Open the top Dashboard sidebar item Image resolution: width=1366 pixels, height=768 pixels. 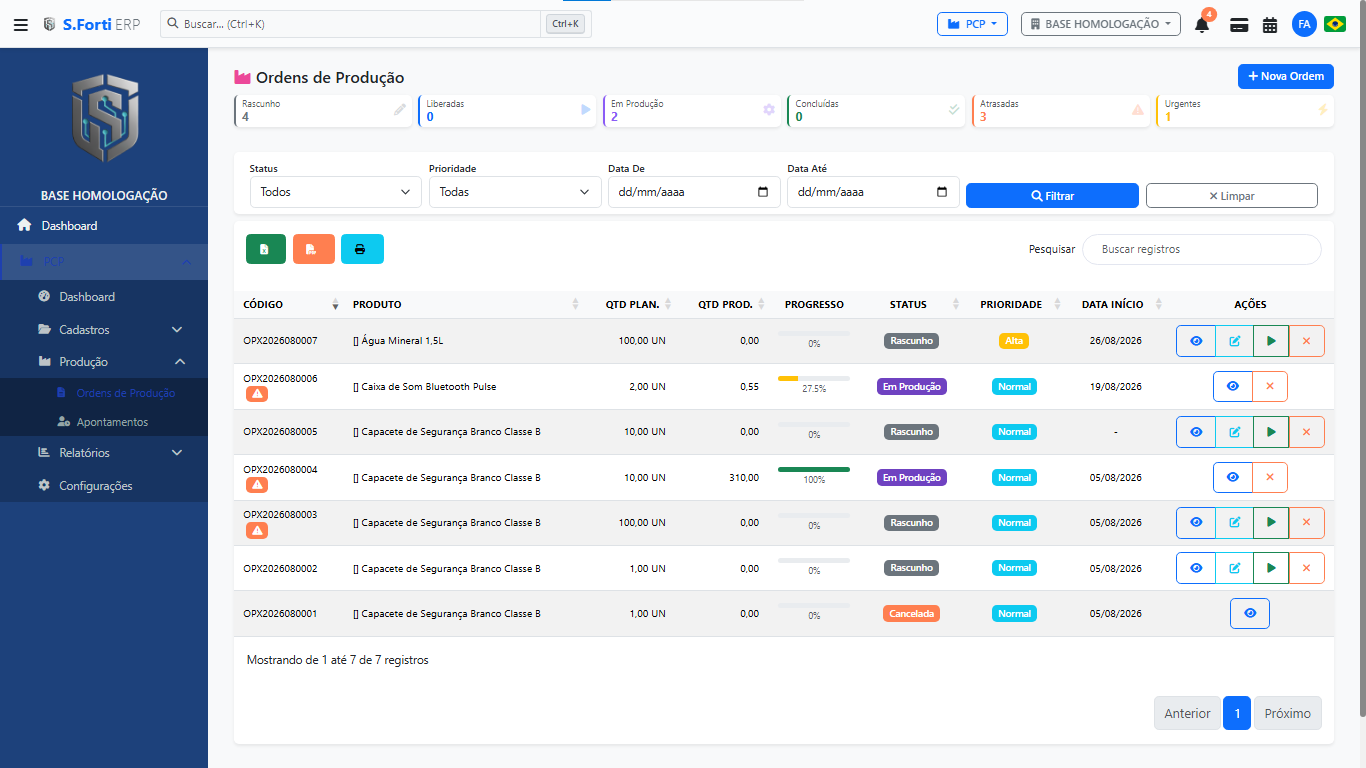click(x=104, y=226)
